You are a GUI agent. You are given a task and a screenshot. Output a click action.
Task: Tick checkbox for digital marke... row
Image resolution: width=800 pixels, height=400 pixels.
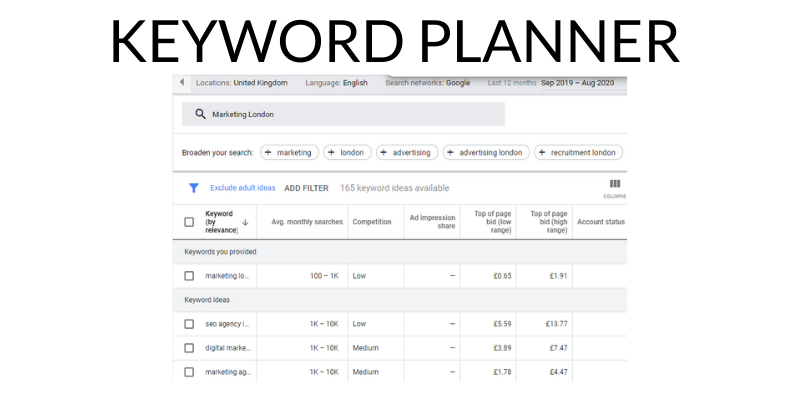coord(189,348)
